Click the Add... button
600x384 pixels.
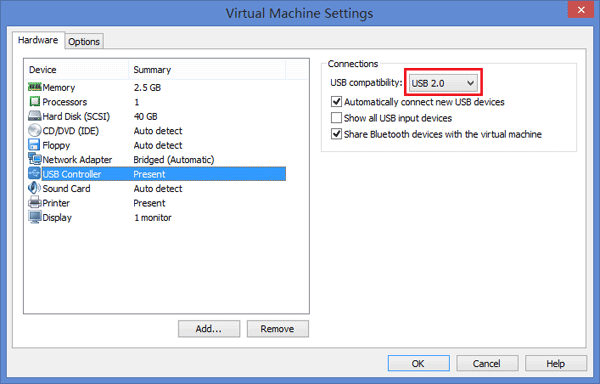209,329
